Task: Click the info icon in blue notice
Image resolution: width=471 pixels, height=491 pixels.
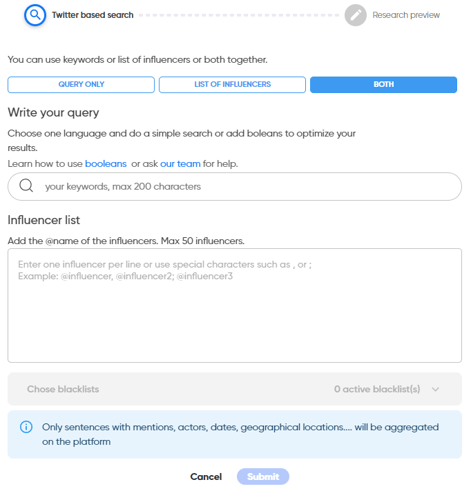Action: pyautogui.click(x=26, y=427)
